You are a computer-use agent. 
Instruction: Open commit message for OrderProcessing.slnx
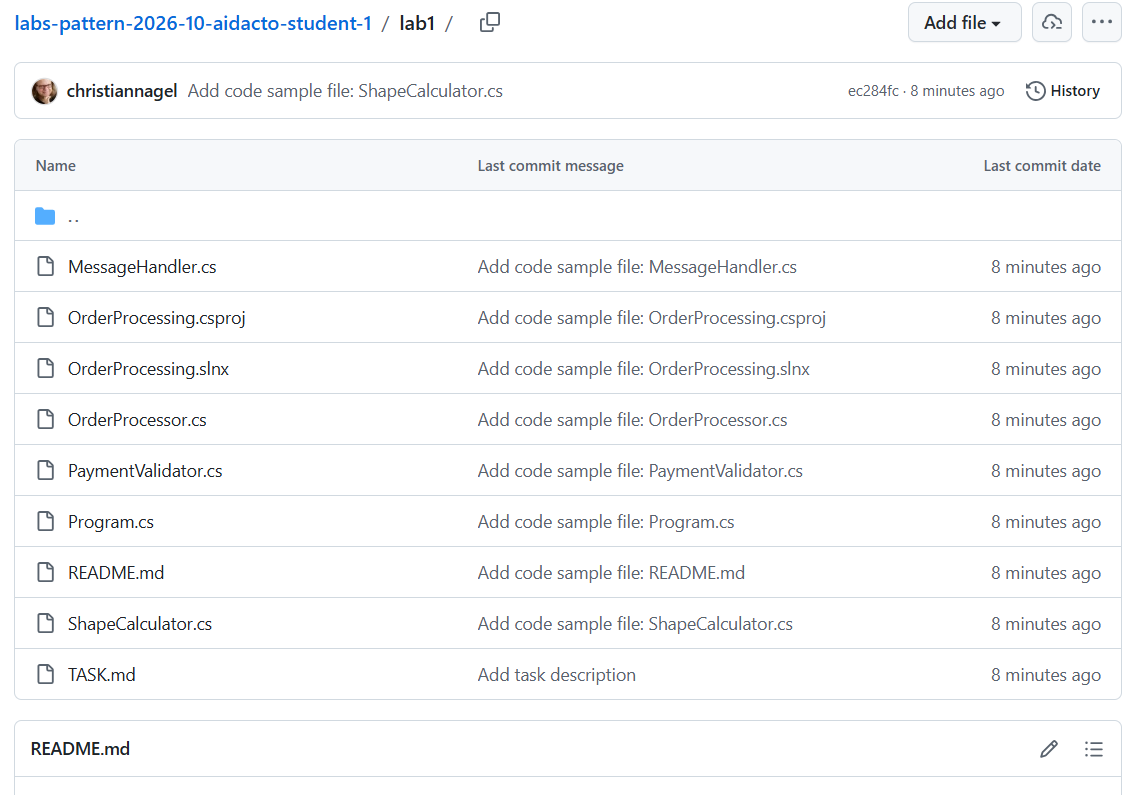(644, 369)
